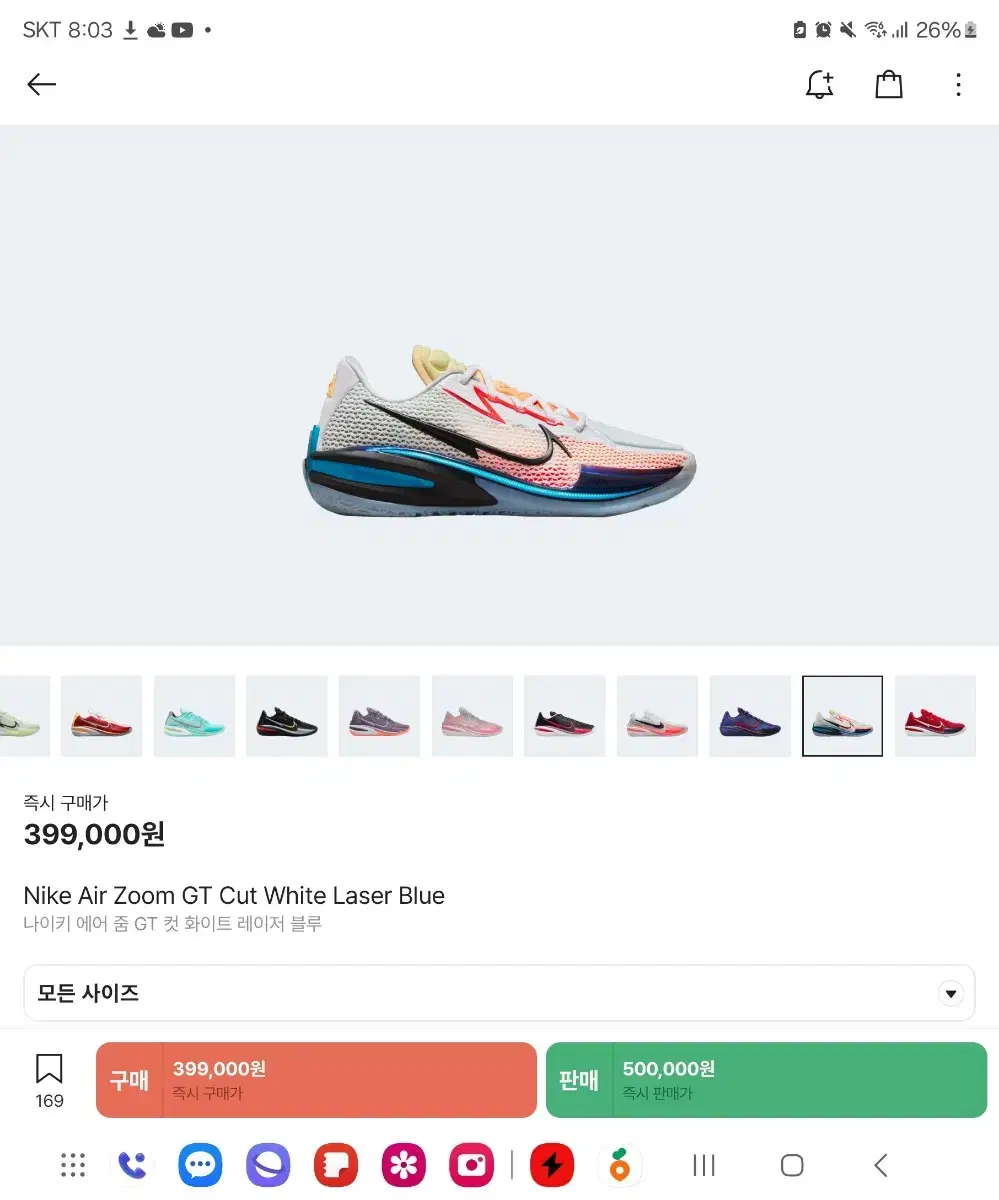Tap the green 판매 sell button

(x=766, y=1080)
